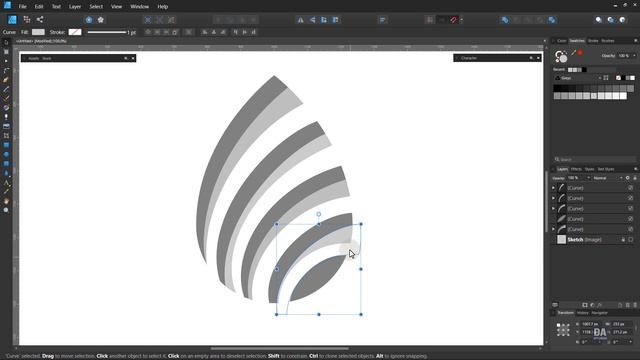
Task: Click the eyedropper in Swatches panel
Action: pos(573,53)
